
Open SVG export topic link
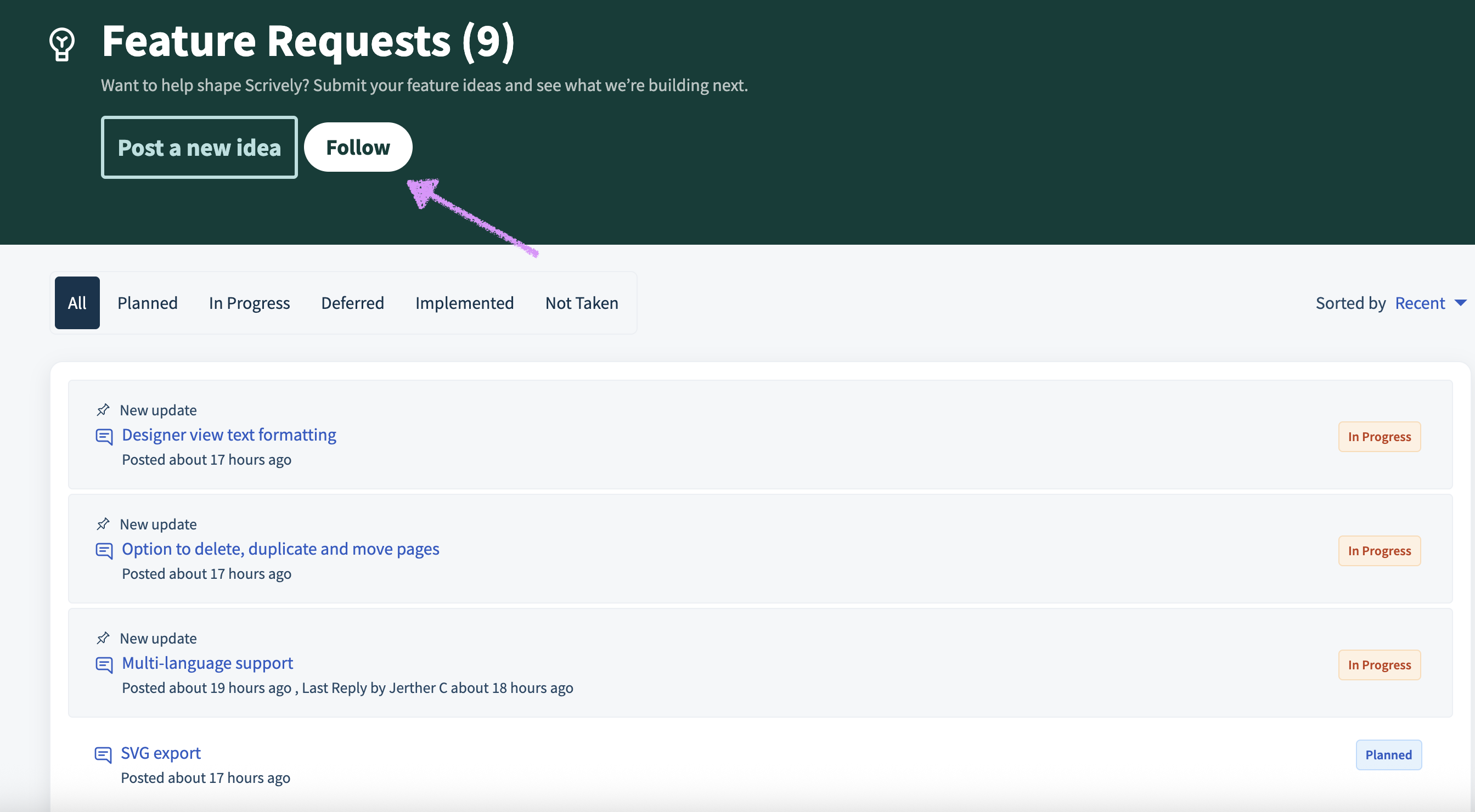pos(160,752)
